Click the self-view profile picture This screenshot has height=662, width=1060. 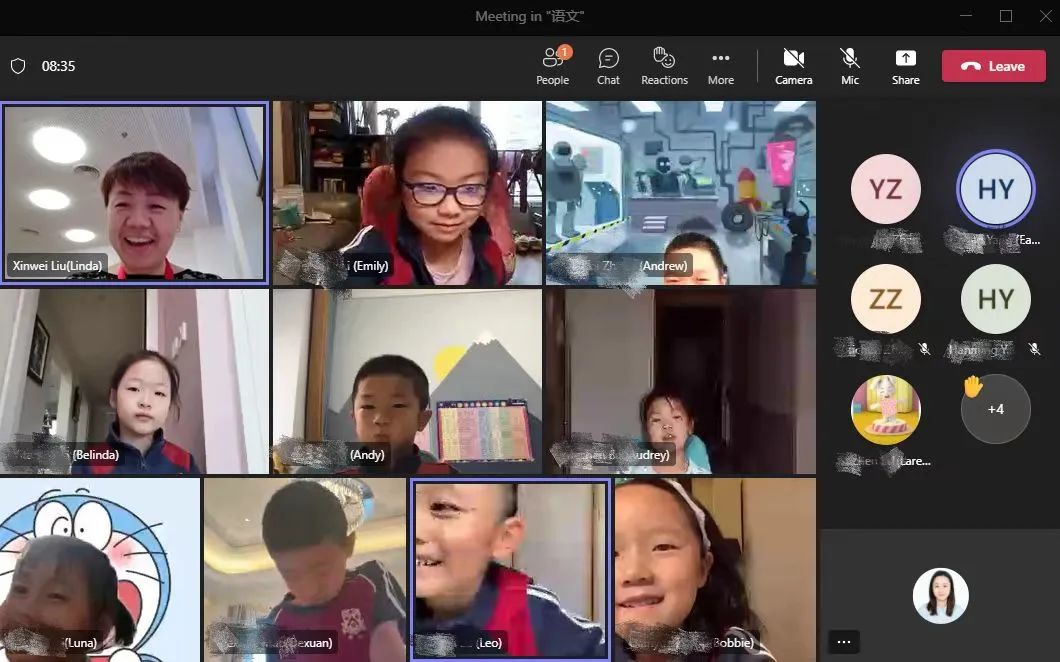tap(940, 596)
